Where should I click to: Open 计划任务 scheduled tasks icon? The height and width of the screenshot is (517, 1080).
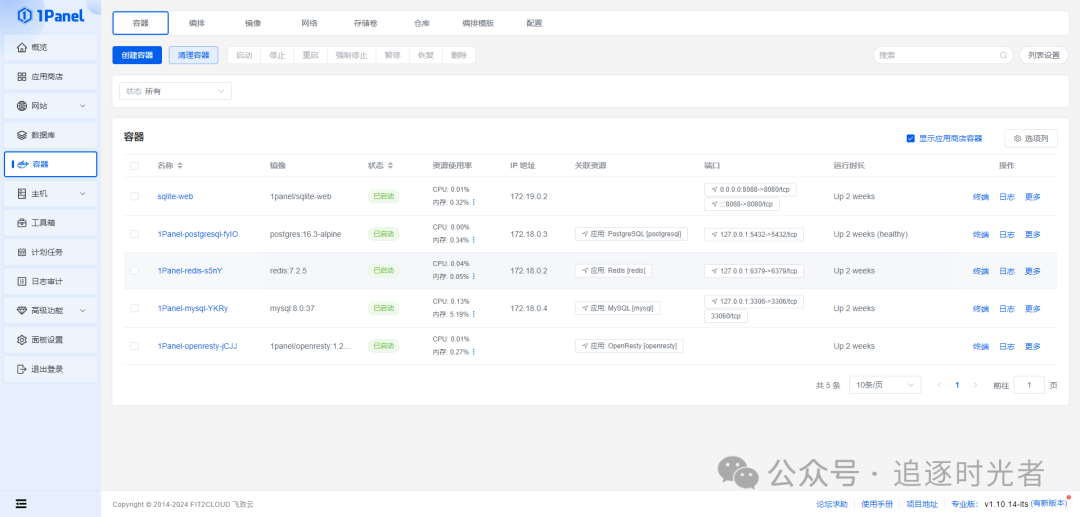22,251
